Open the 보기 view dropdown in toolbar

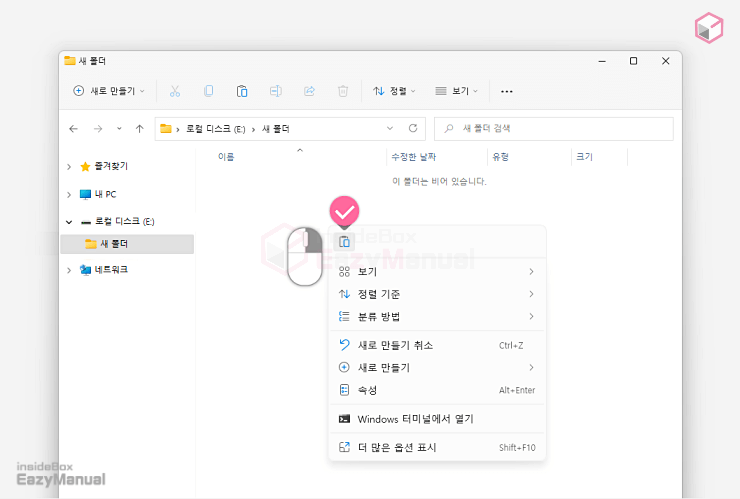tap(456, 91)
